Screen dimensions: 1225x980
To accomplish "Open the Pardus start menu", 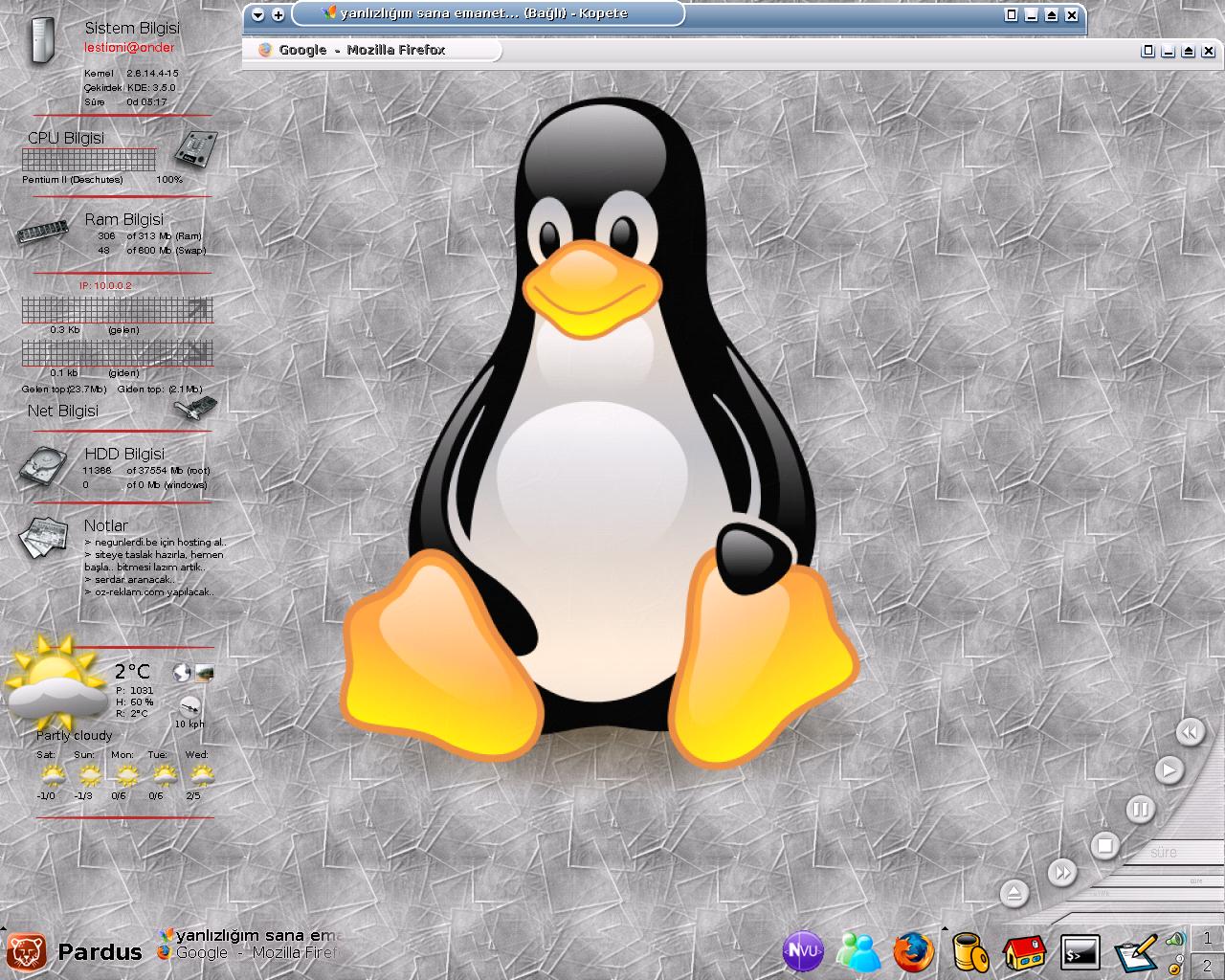I will [x=73, y=951].
